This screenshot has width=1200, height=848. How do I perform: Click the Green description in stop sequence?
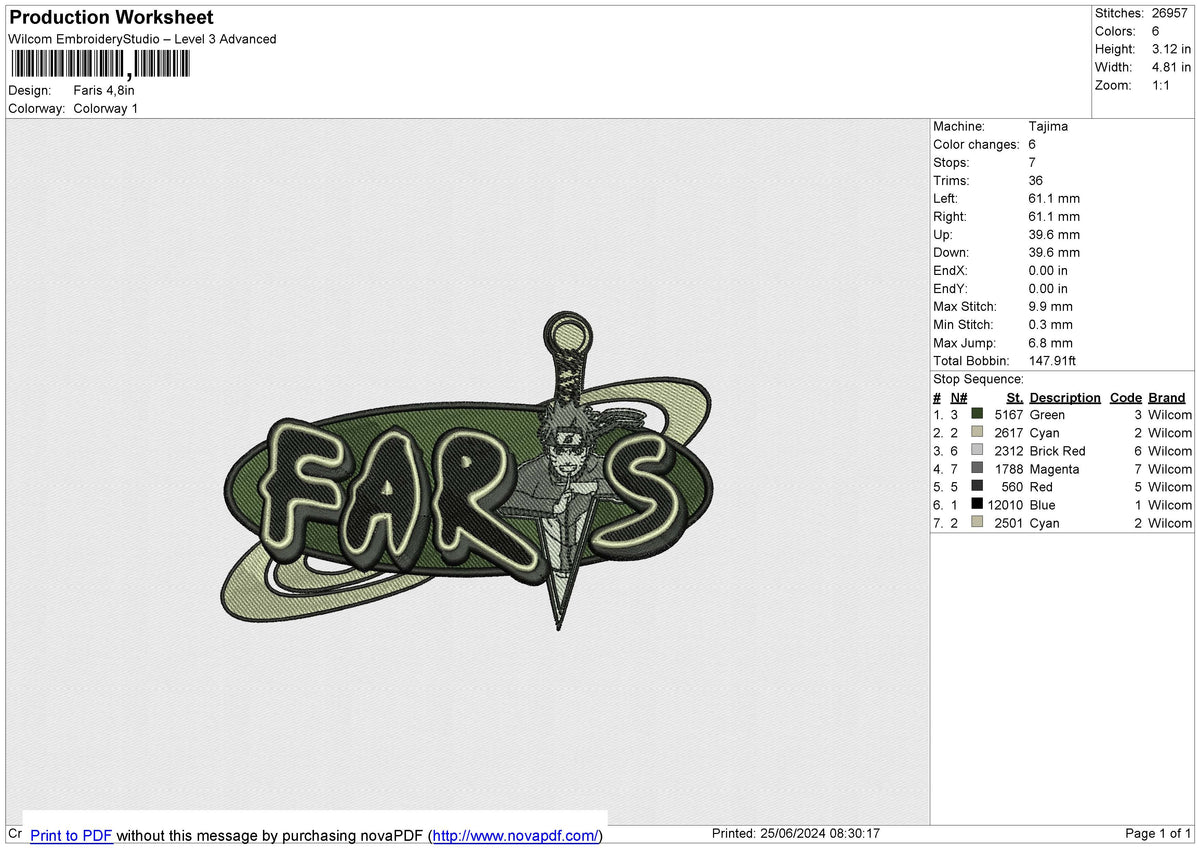click(x=1047, y=415)
